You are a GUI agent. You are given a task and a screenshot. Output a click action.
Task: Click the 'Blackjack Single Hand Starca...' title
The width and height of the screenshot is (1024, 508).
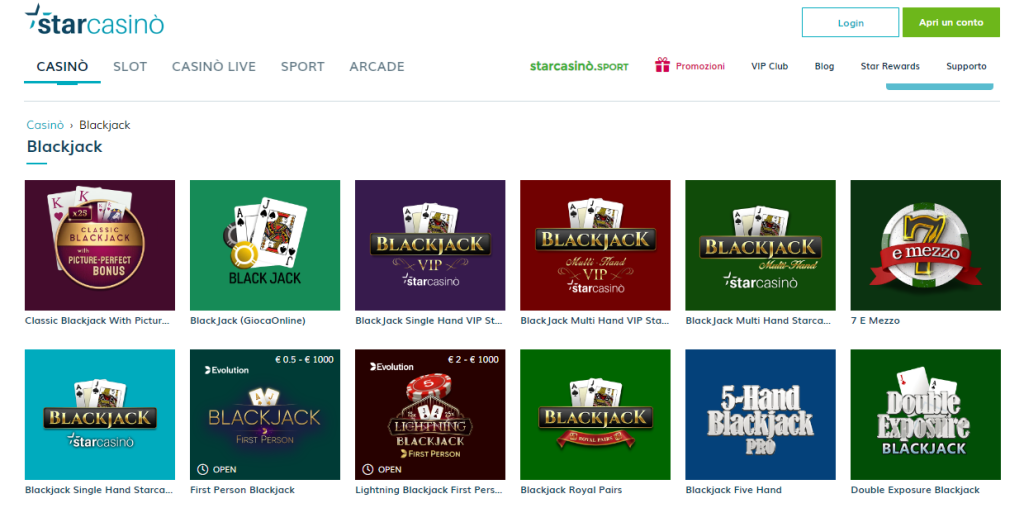(99, 490)
